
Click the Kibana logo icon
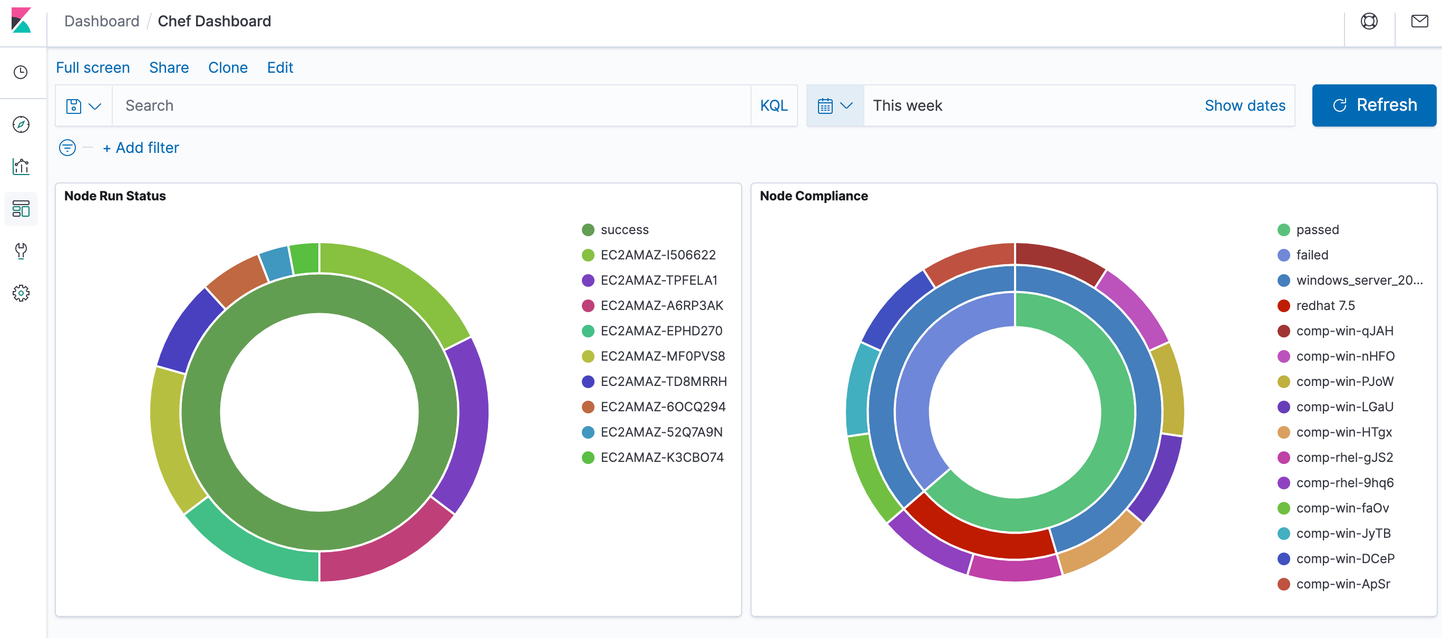coord(21,21)
